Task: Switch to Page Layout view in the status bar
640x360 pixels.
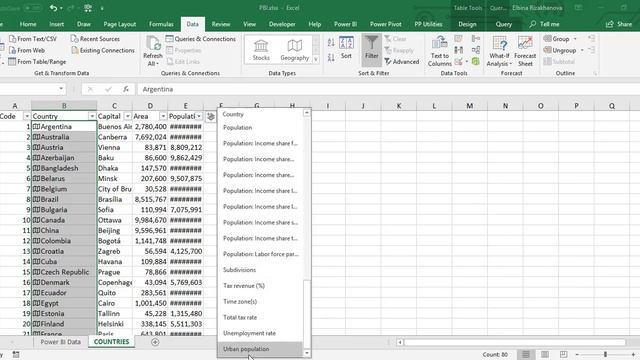Action: (x=544, y=354)
